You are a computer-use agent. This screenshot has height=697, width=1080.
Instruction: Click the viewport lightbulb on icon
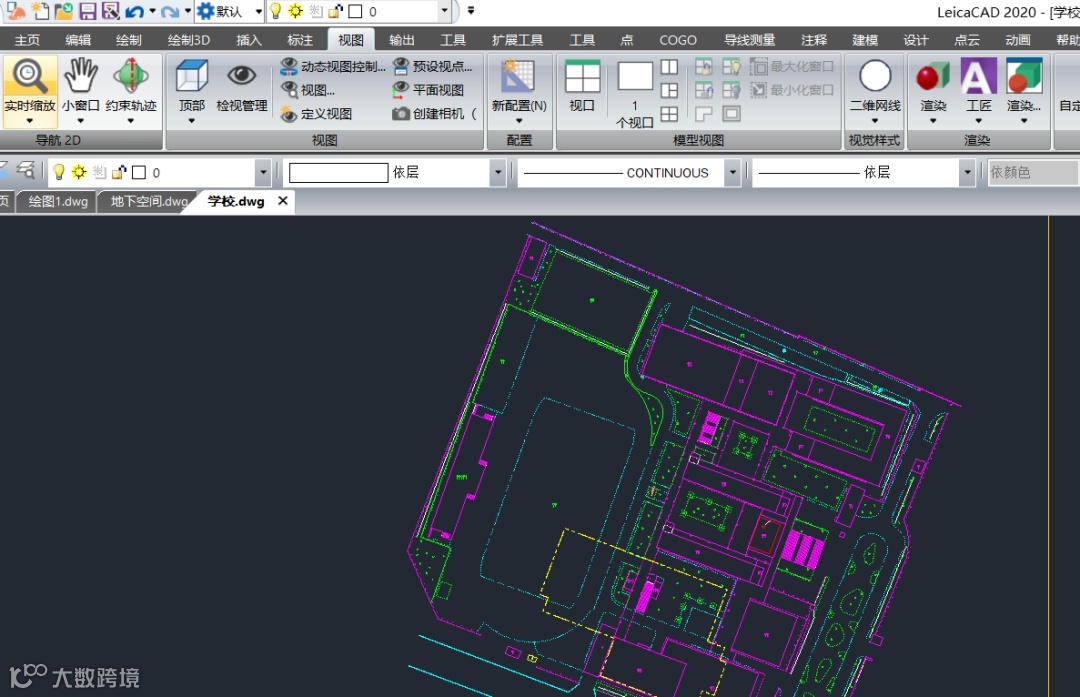click(731, 67)
